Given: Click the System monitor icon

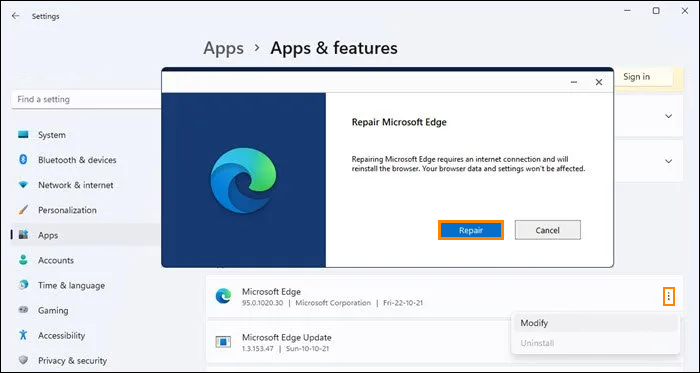Looking at the screenshot, I should [23, 134].
